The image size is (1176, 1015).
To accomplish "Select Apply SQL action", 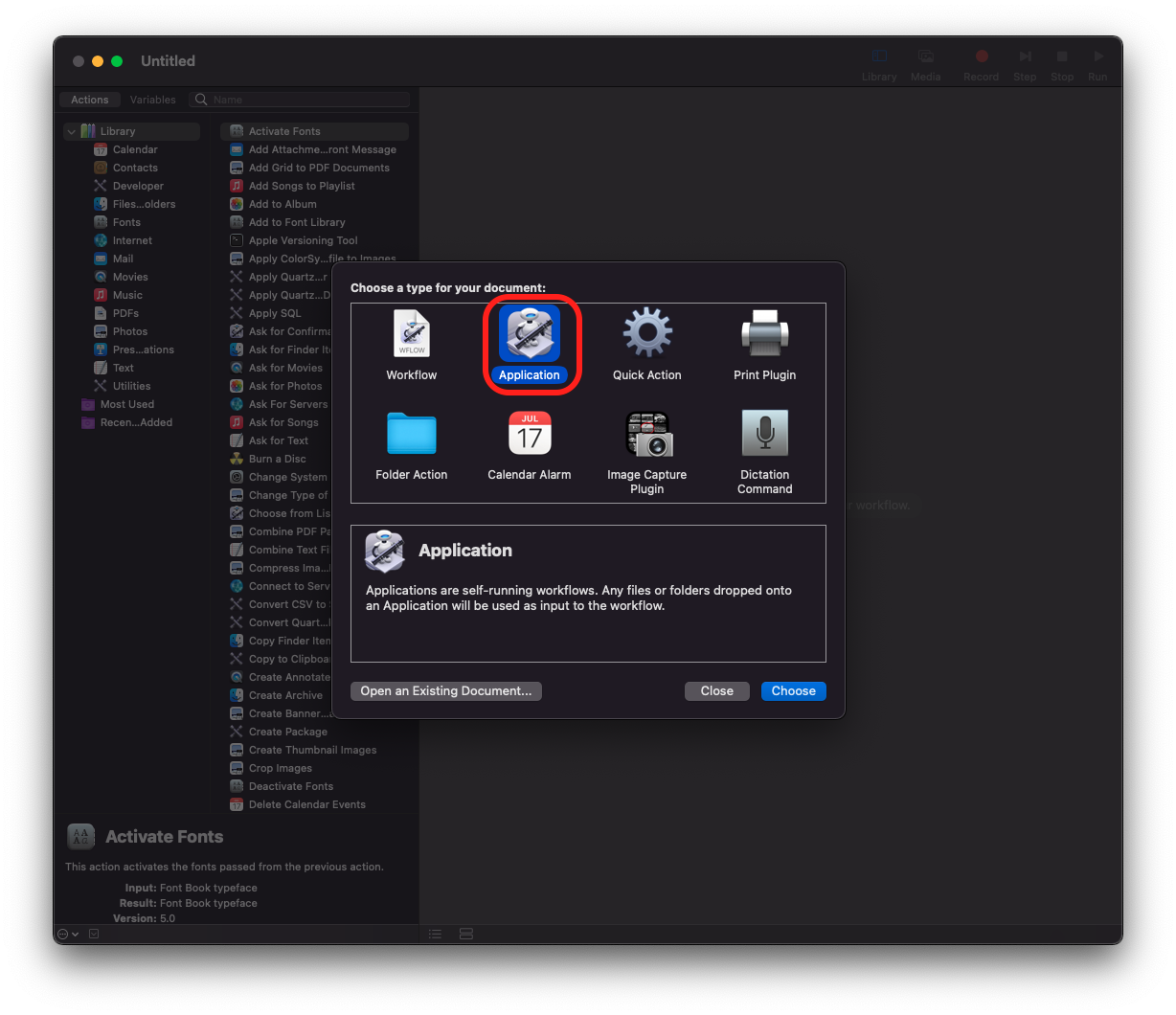I will point(276,313).
